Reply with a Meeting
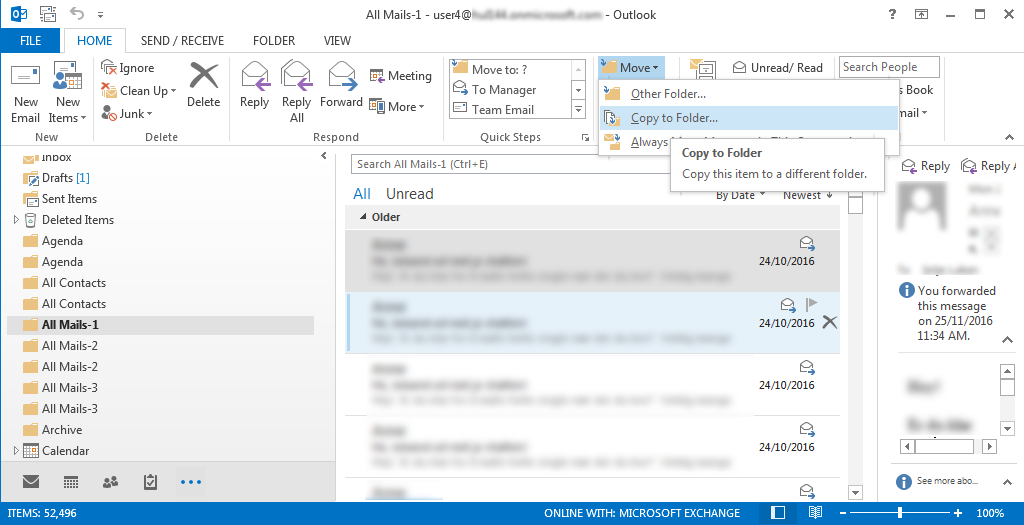 click(400, 76)
